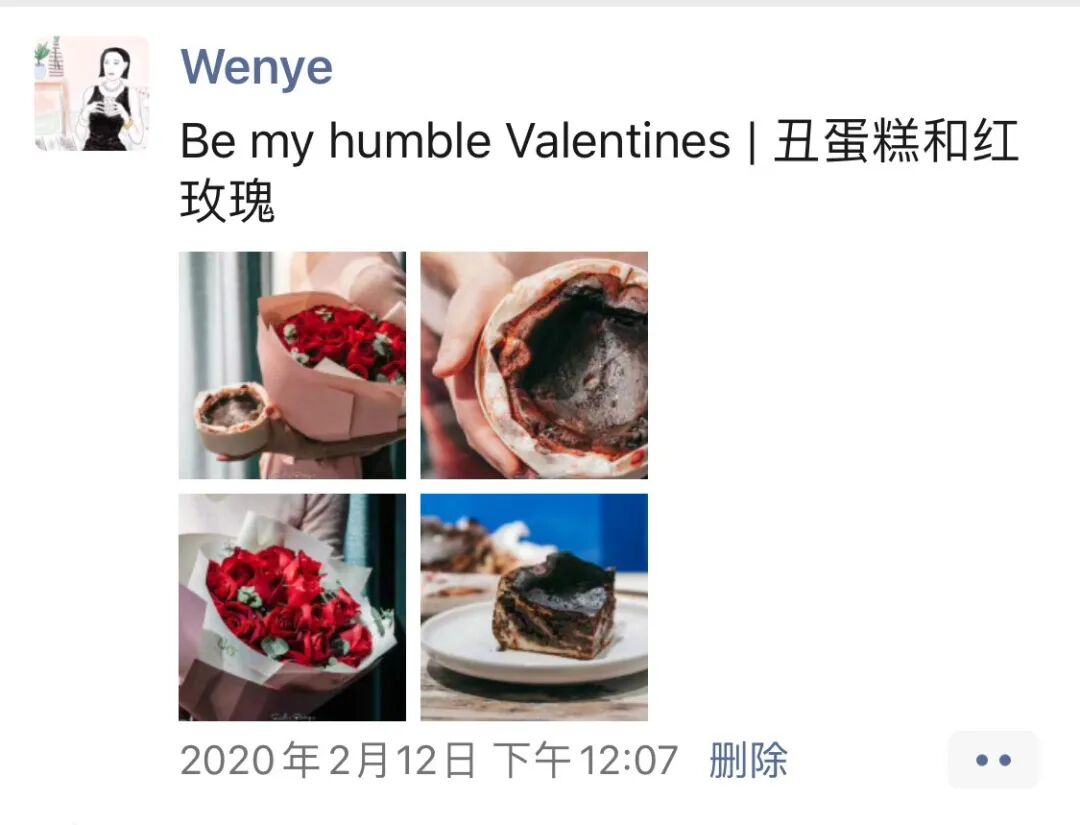The image size is (1080, 825).
Task: Open the Wenye username link
Action: point(256,67)
